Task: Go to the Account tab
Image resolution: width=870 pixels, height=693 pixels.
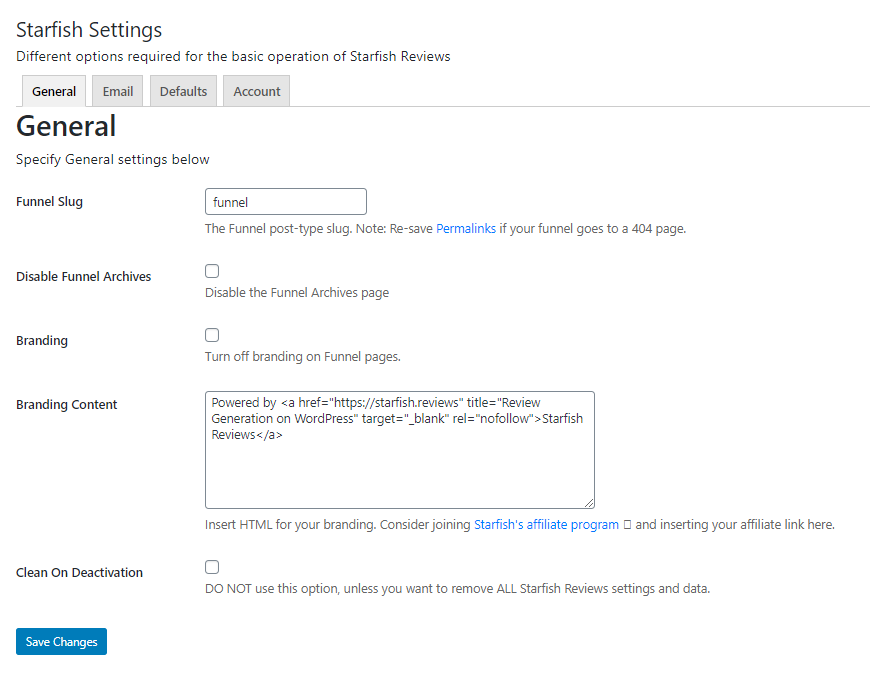Action: (x=256, y=91)
